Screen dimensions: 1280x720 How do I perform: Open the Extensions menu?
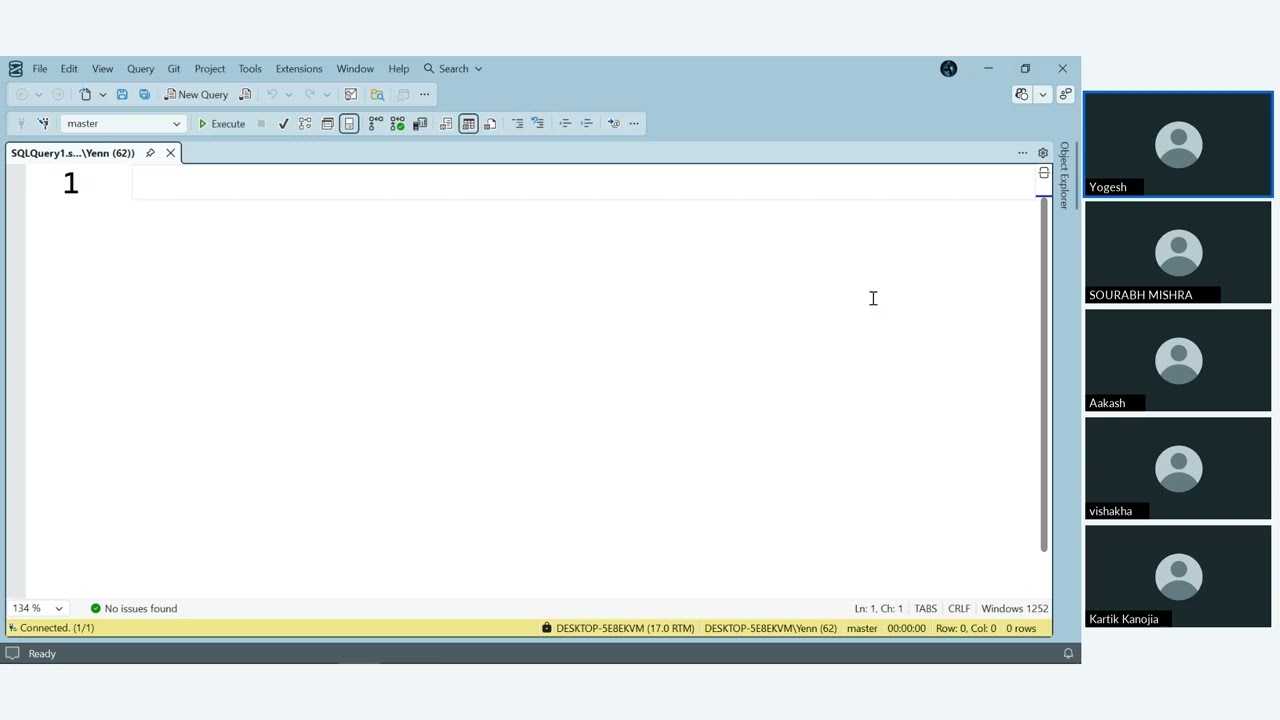tap(299, 69)
